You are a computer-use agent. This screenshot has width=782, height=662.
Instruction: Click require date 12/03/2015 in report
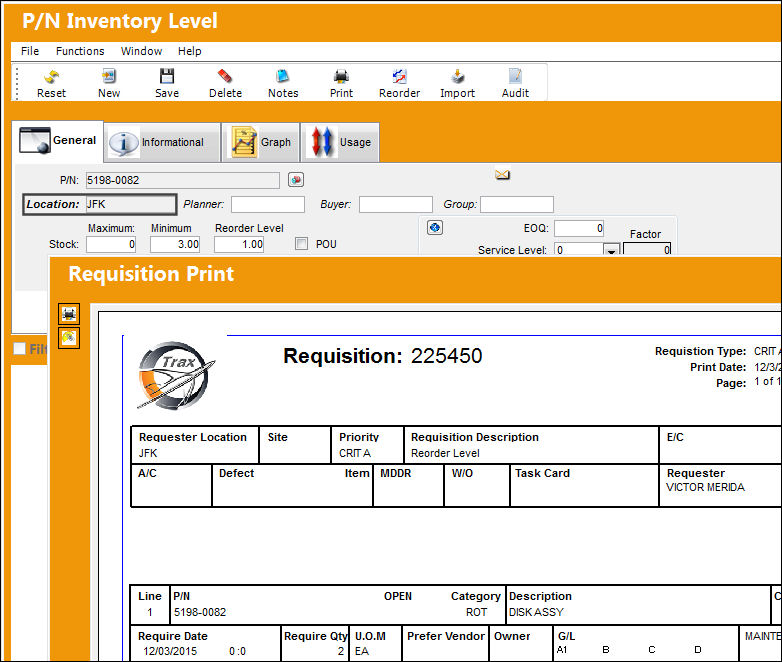pos(170,651)
